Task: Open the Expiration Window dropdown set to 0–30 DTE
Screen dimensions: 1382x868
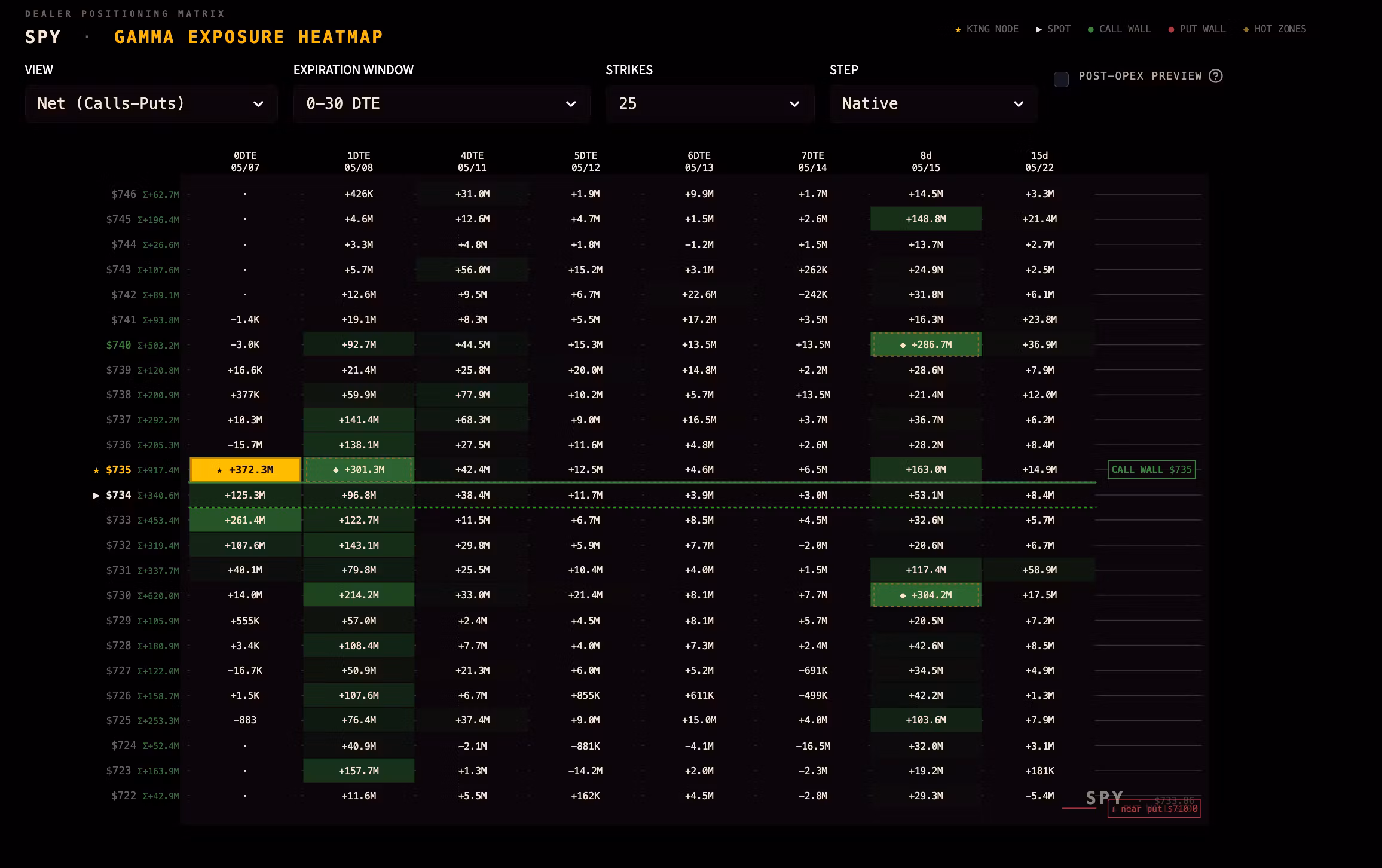Action: pyautogui.click(x=442, y=104)
